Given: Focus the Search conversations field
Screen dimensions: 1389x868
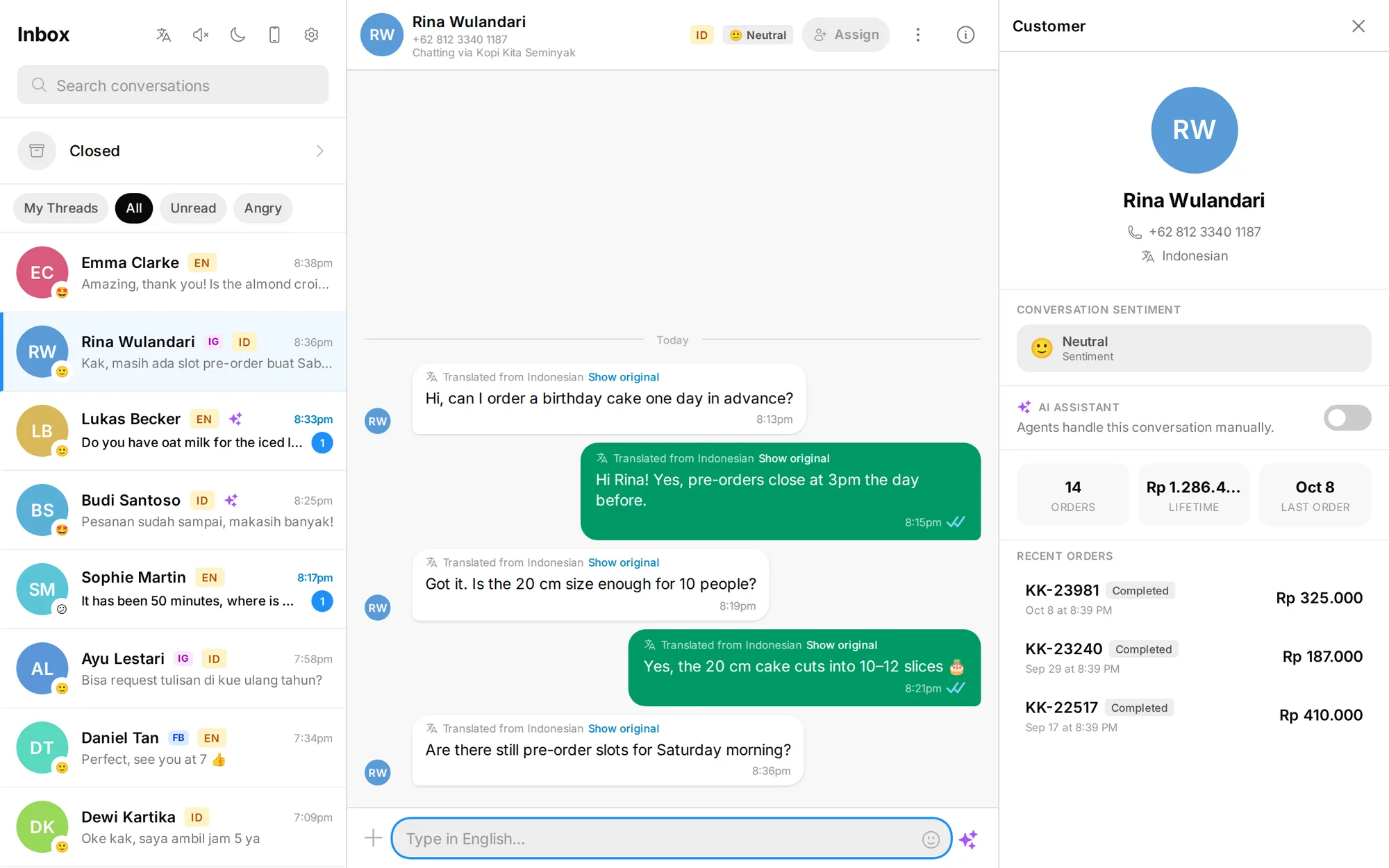Looking at the screenshot, I should pyautogui.click(x=173, y=85).
